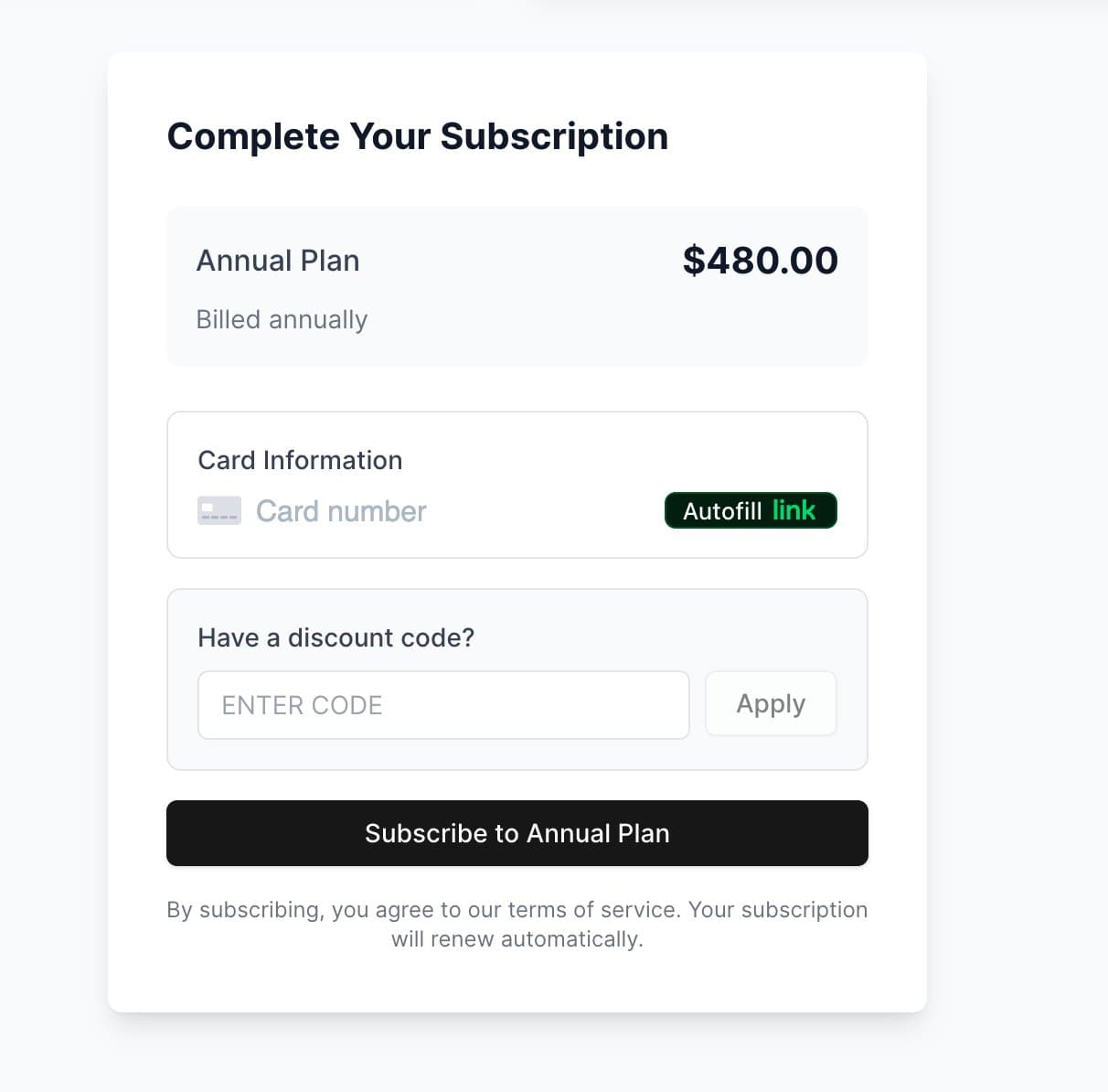1108x1092 pixels.
Task: Click the Card Information section header
Action: [300, 460]
